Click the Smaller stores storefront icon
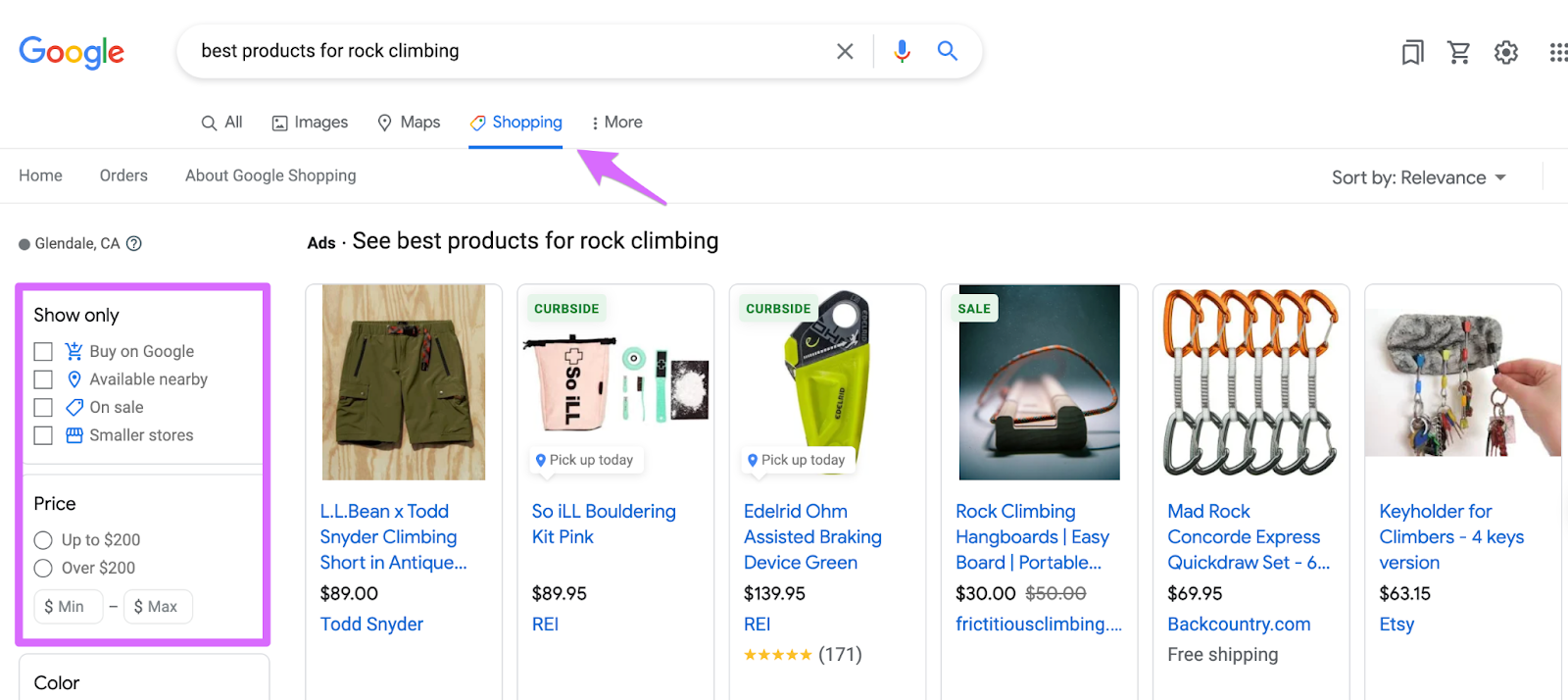1568x700 pixels. 73,435
